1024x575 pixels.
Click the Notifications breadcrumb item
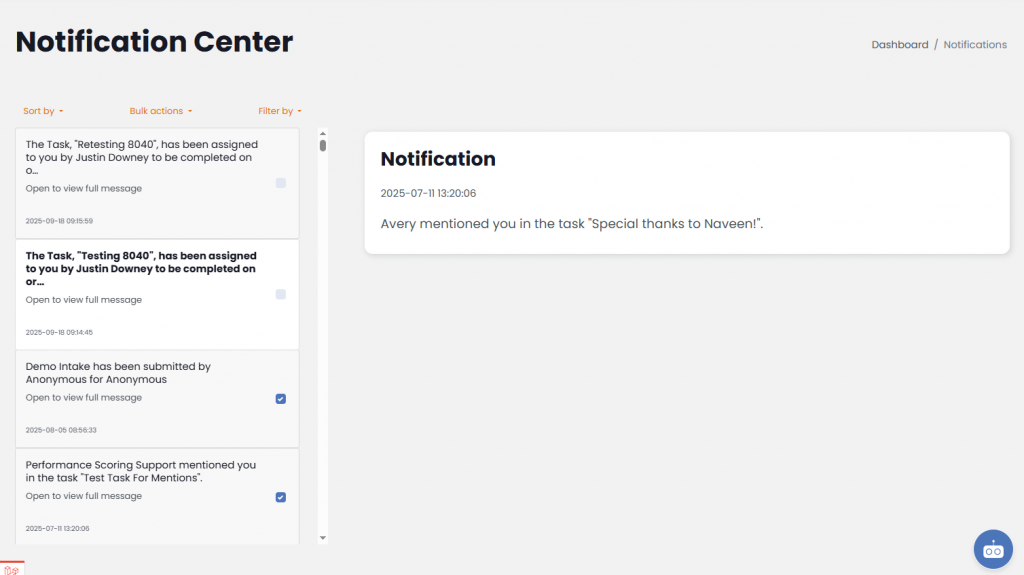pos(975,45)
